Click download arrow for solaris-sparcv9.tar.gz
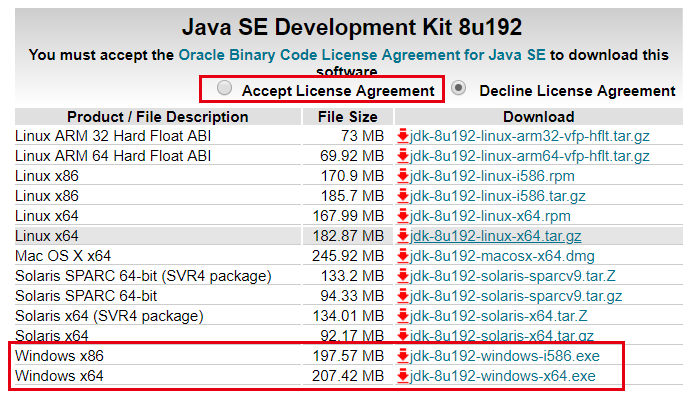 [403, 296]
